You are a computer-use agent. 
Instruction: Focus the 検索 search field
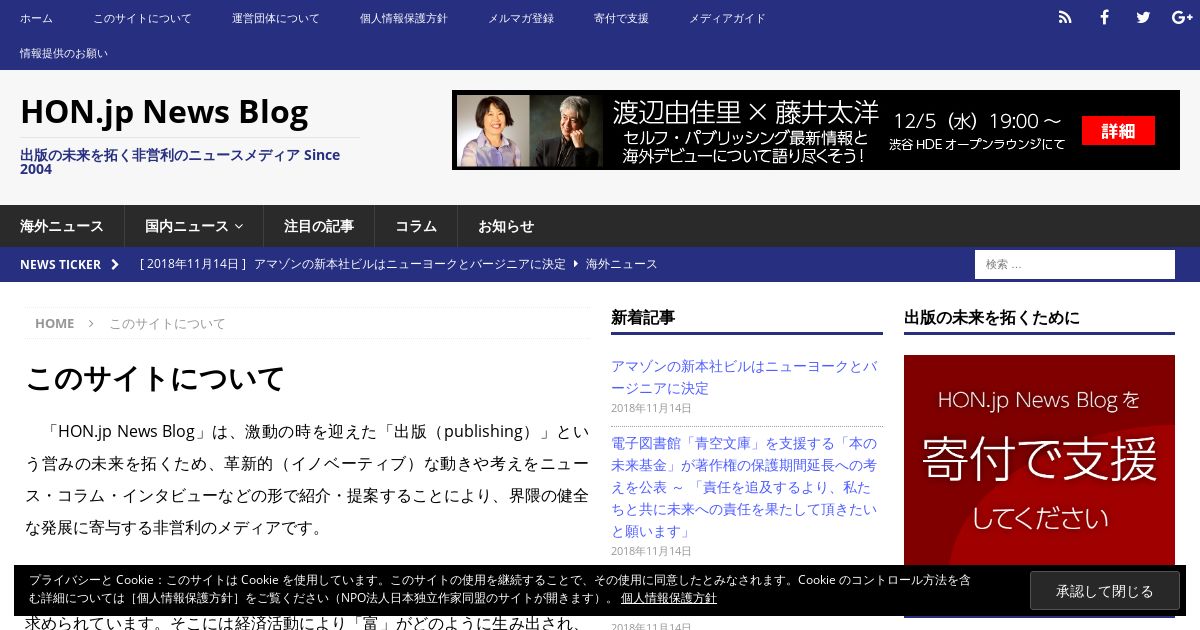coord(1075,264)
